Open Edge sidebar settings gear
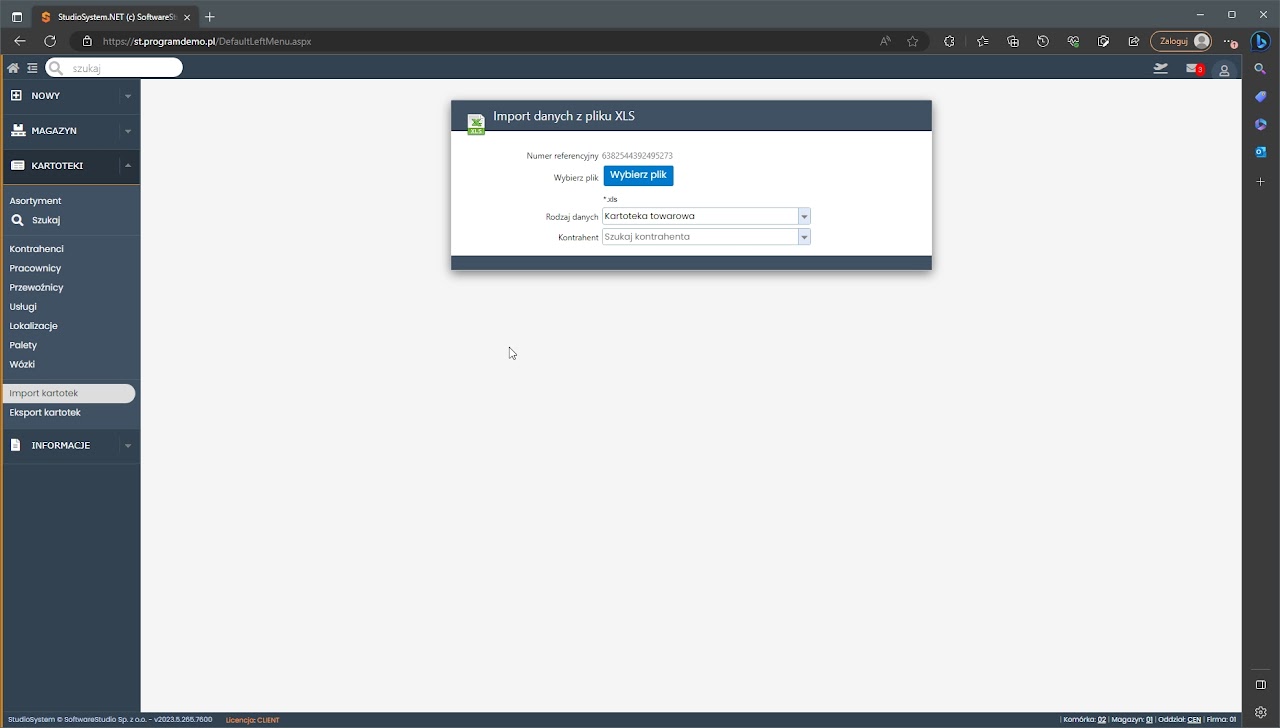This screenshot has width=1280, height=728. point(1260,712)
